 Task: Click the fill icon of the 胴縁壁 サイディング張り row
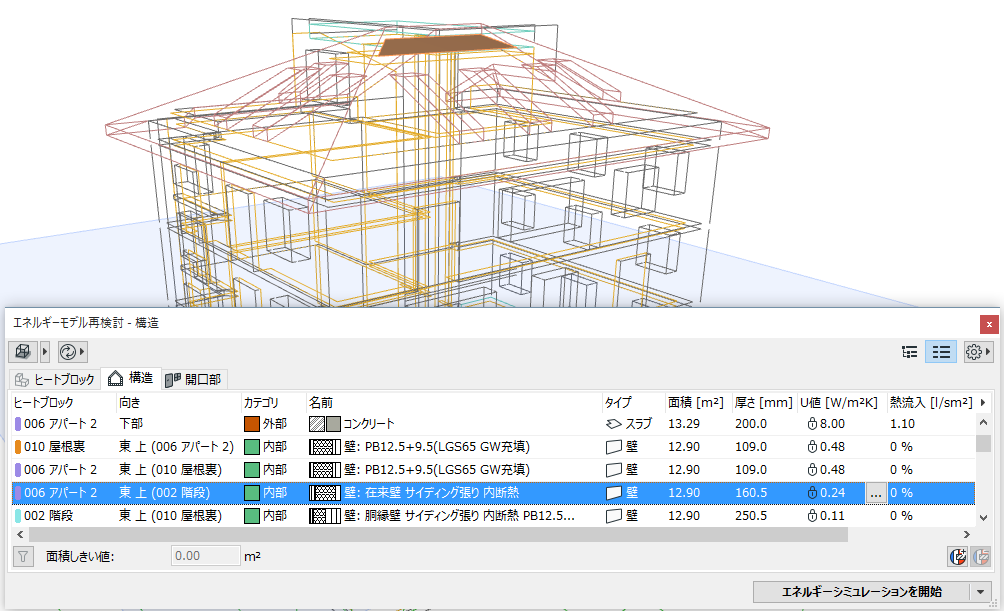325,516
